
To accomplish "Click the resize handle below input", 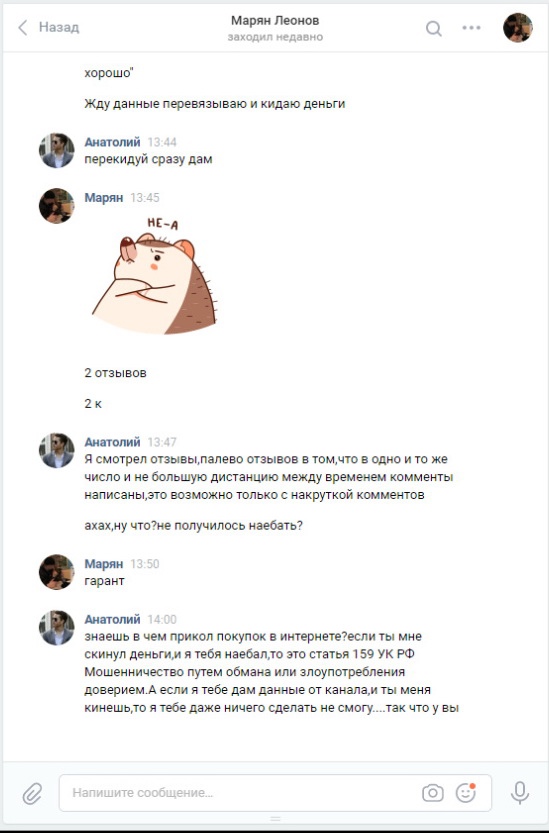I will click(x=275, y=819).
